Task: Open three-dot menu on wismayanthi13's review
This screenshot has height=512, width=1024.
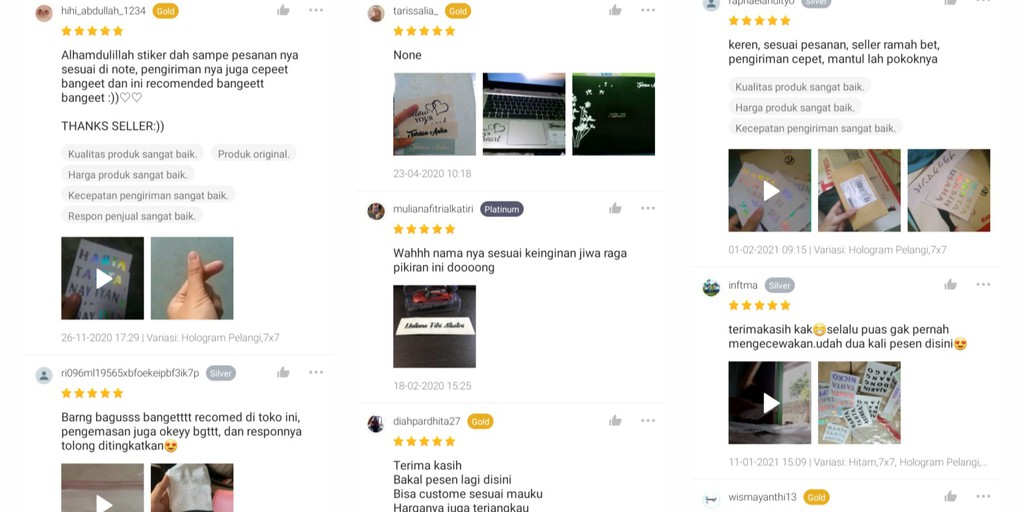Action: [984, 496]
